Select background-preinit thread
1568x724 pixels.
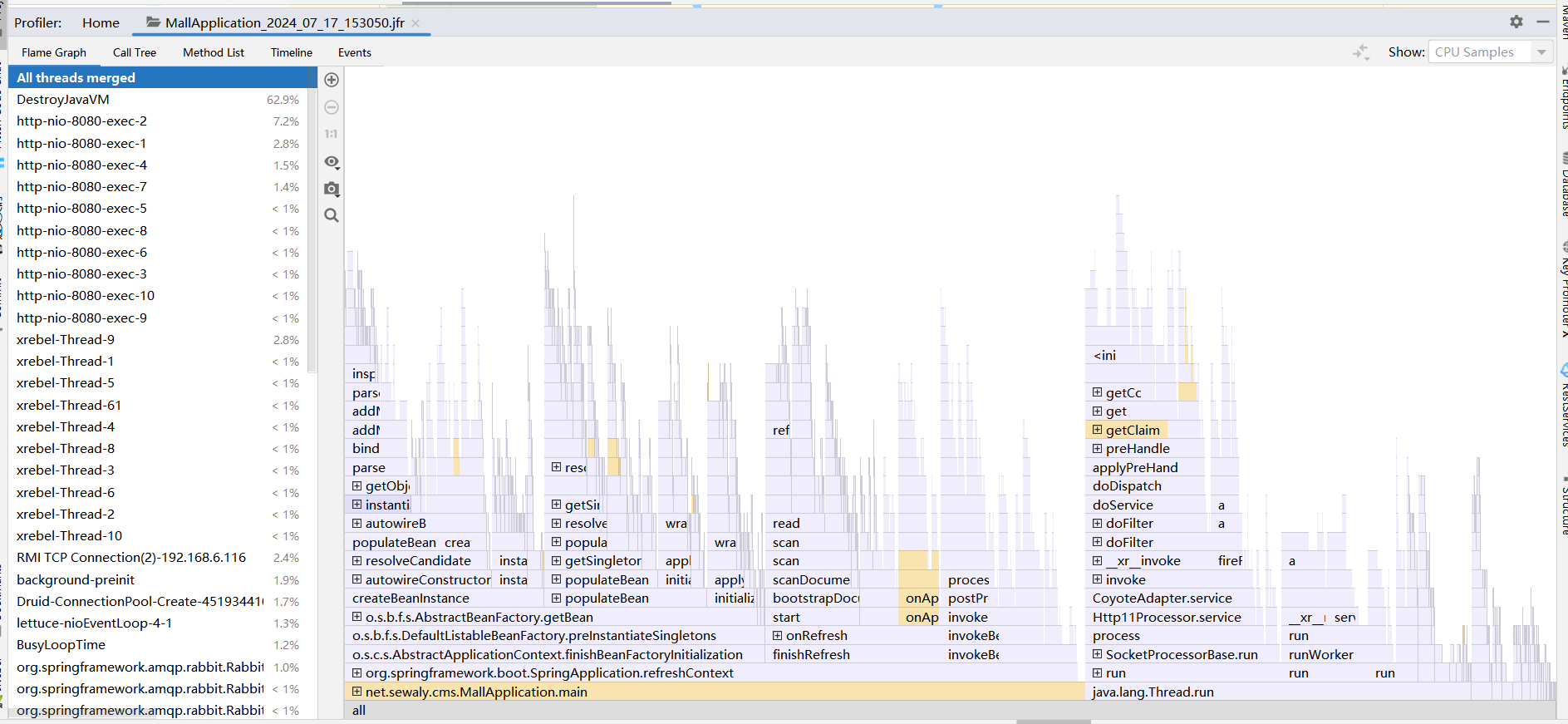click(158, 579)
